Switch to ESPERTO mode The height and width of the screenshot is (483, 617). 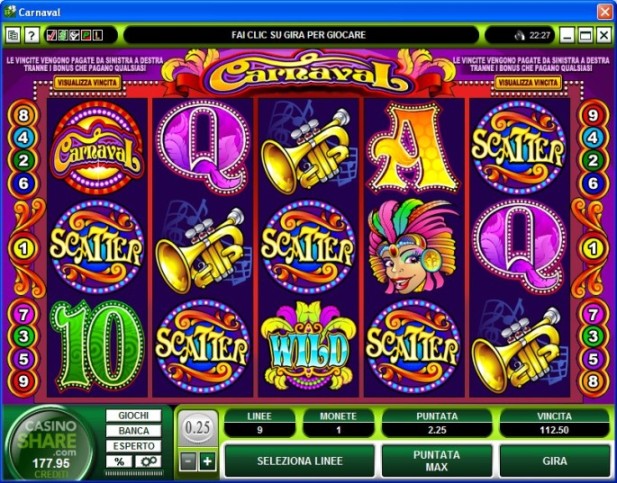coord(133,446)
